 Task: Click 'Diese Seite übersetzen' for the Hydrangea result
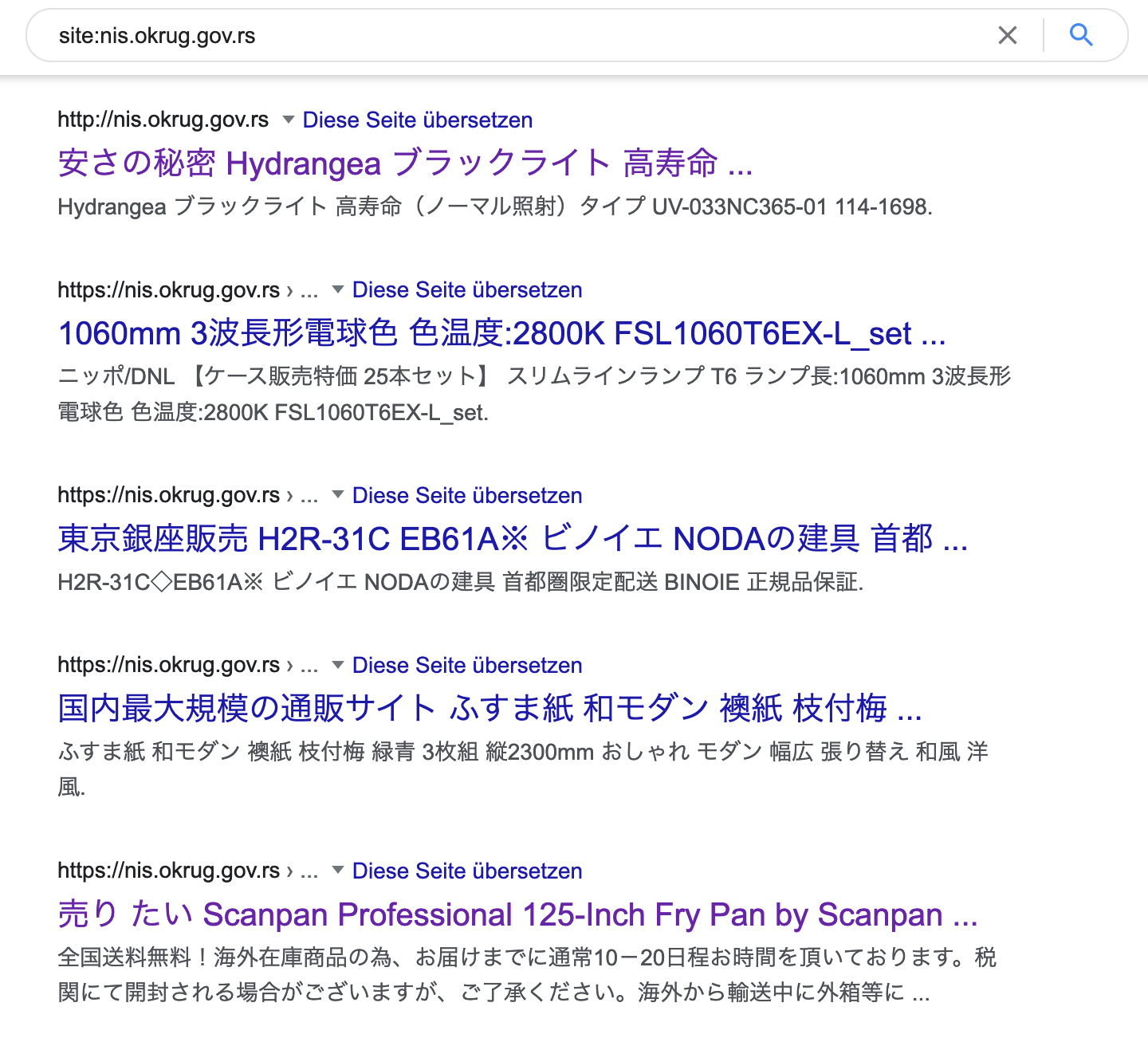coord(418,120)
